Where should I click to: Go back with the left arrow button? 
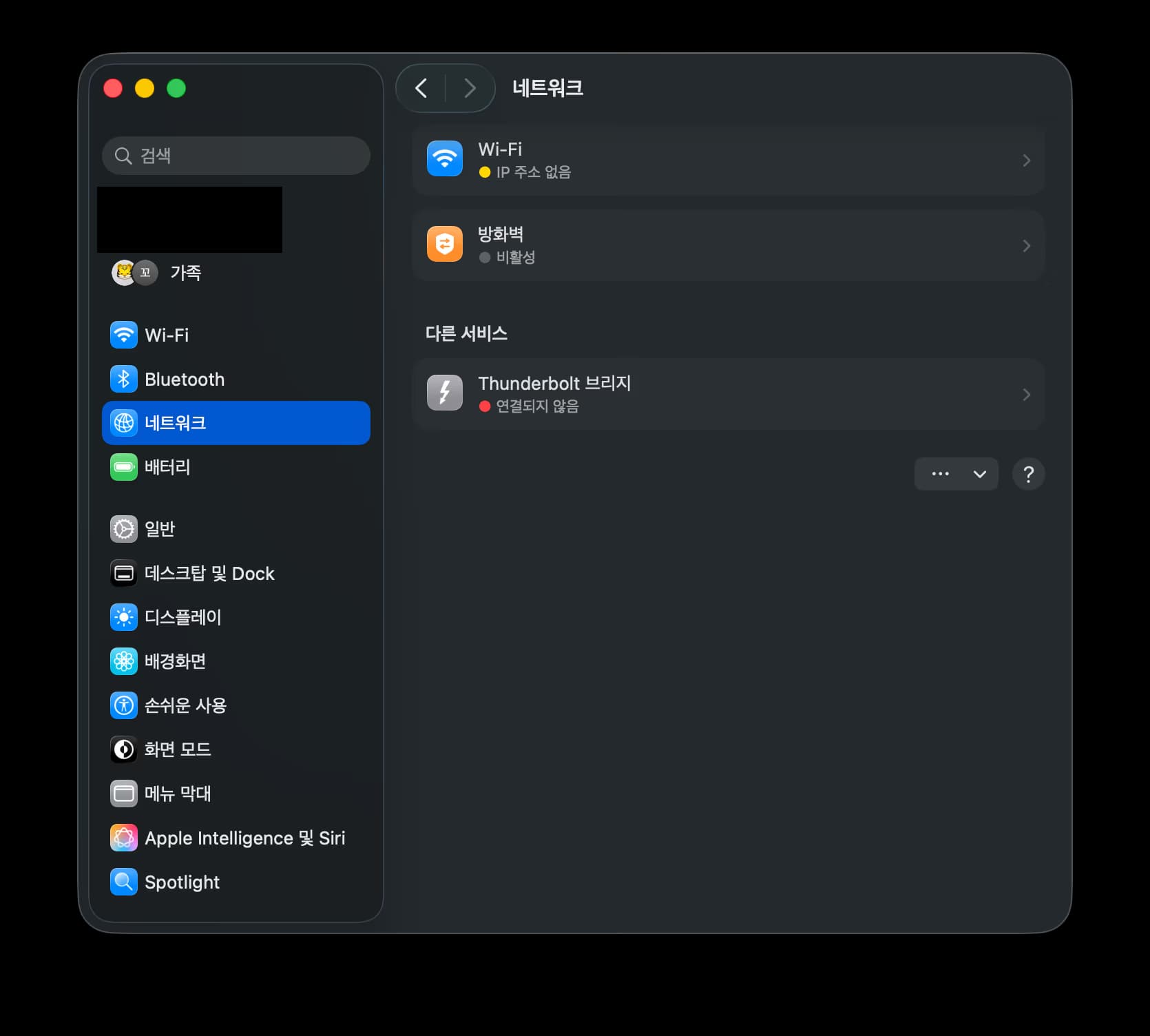click(421, 88)
